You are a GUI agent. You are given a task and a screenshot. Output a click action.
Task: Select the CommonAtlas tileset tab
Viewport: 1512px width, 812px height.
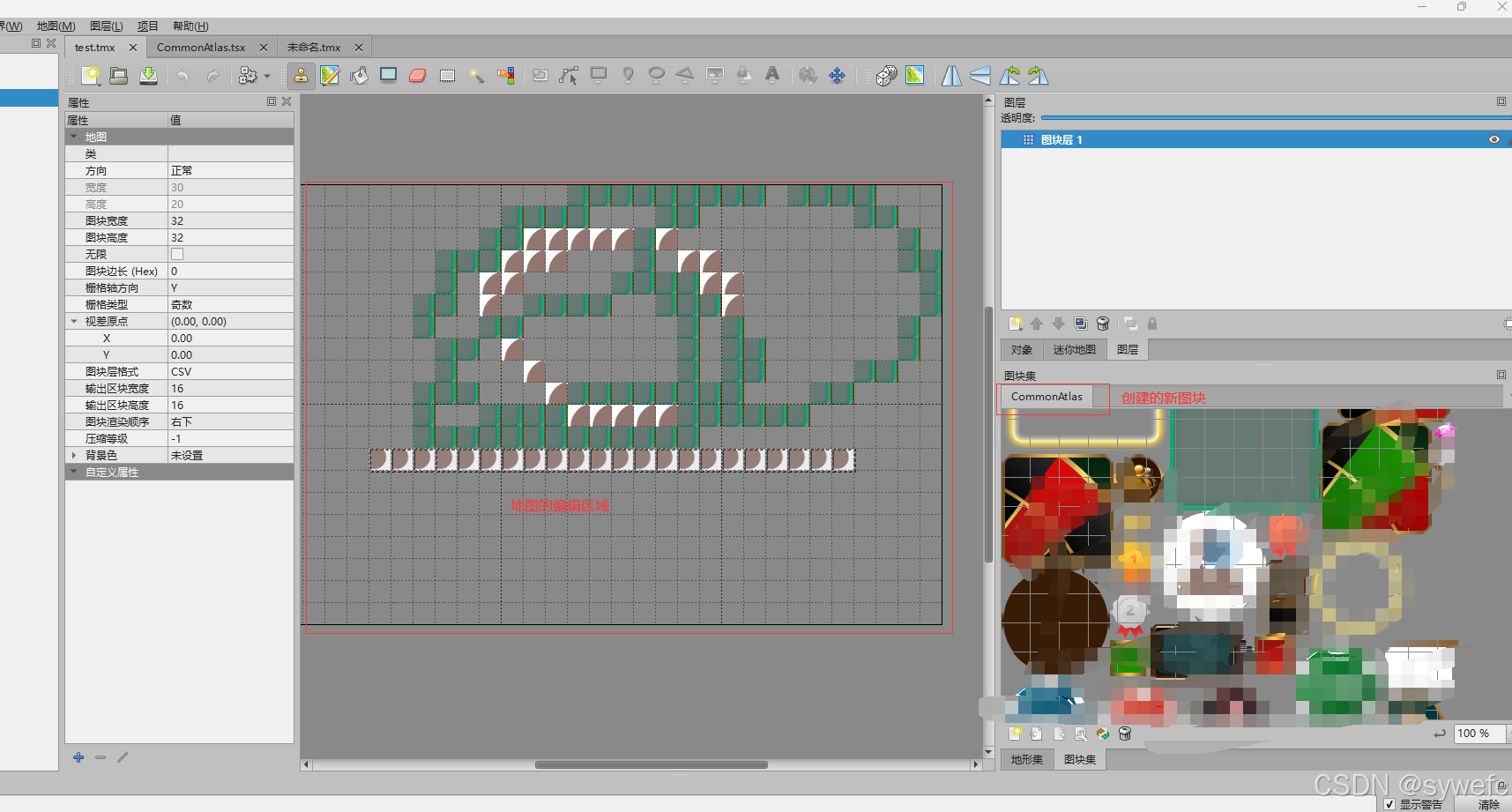tap(1046, 397)
